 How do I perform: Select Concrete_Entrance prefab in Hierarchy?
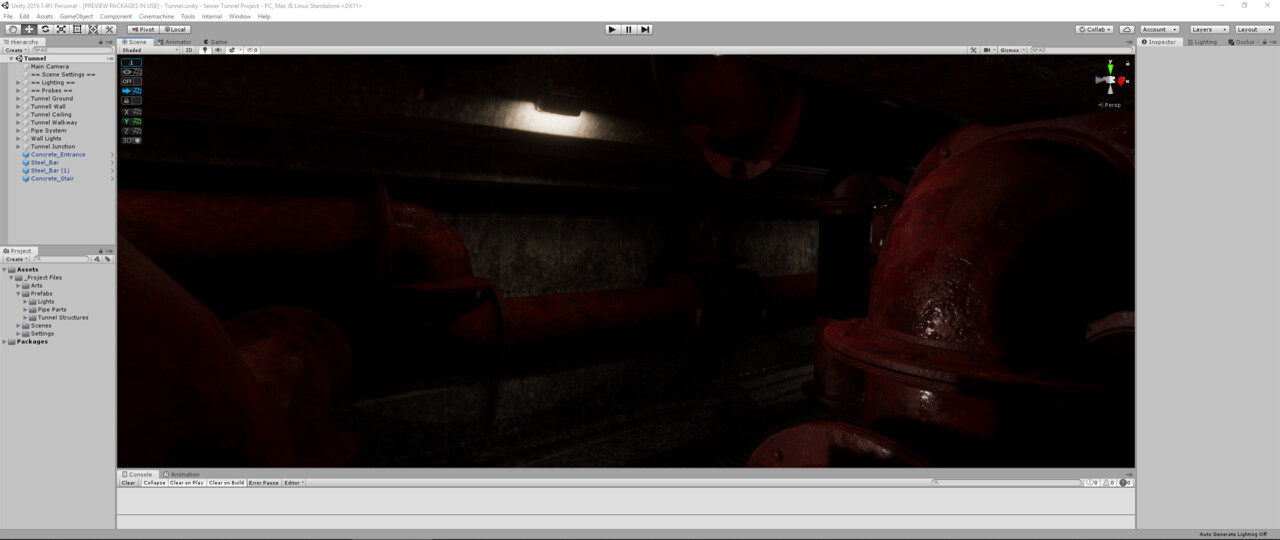58,154
